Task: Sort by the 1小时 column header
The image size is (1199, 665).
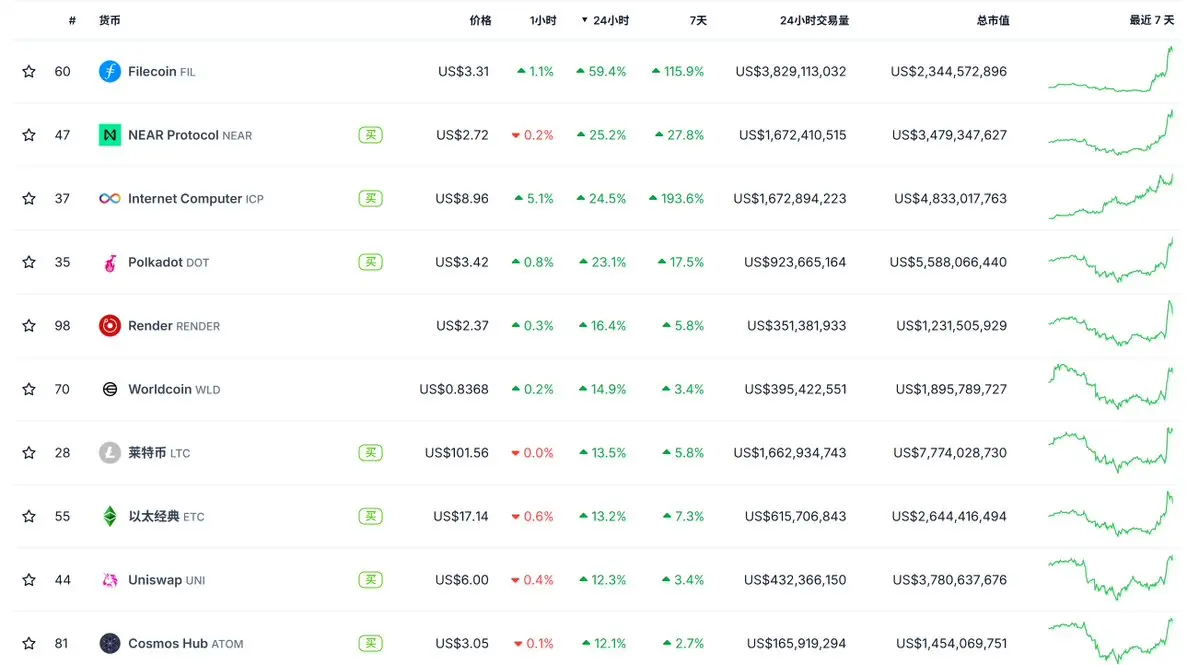Action: point(543,20)
